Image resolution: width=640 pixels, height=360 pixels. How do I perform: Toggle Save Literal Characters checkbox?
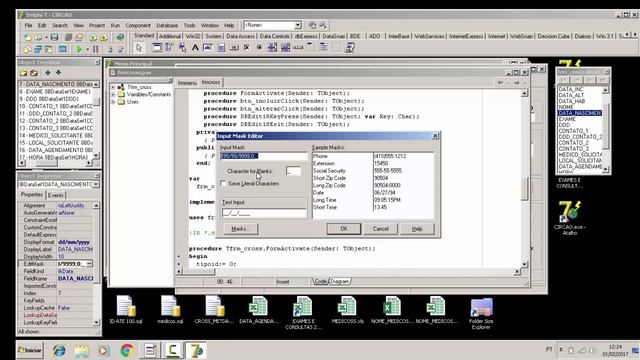point(223,184)
